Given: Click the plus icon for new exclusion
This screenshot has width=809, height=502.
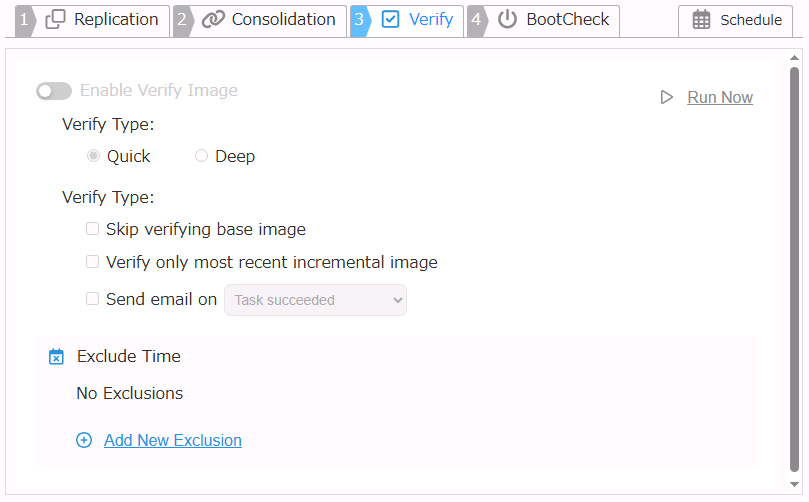Looking at the screenshot, I should click(x=84, y=440).
